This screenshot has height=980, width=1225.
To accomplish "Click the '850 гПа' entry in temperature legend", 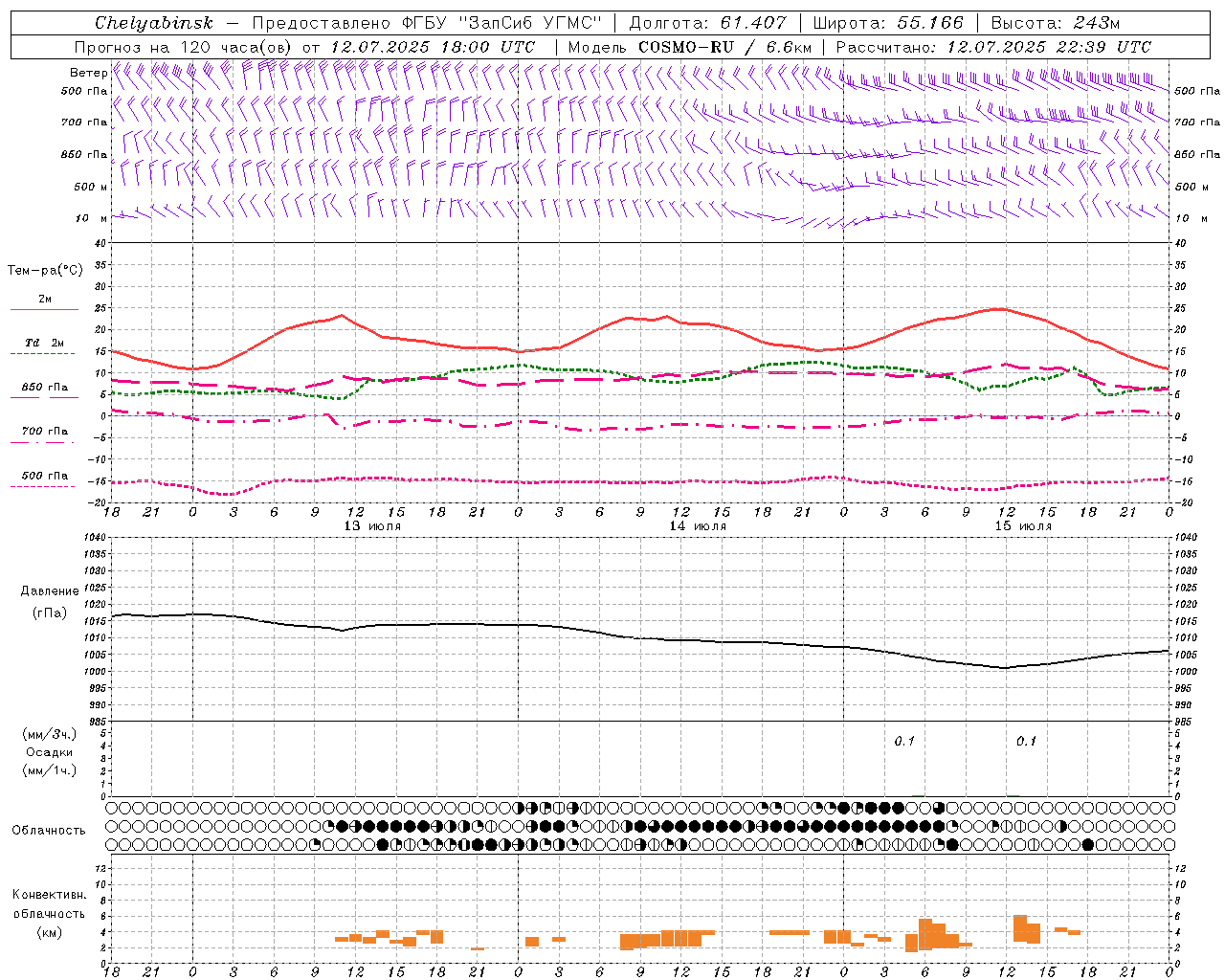I will pyautogui.click(x=45, y=388).
